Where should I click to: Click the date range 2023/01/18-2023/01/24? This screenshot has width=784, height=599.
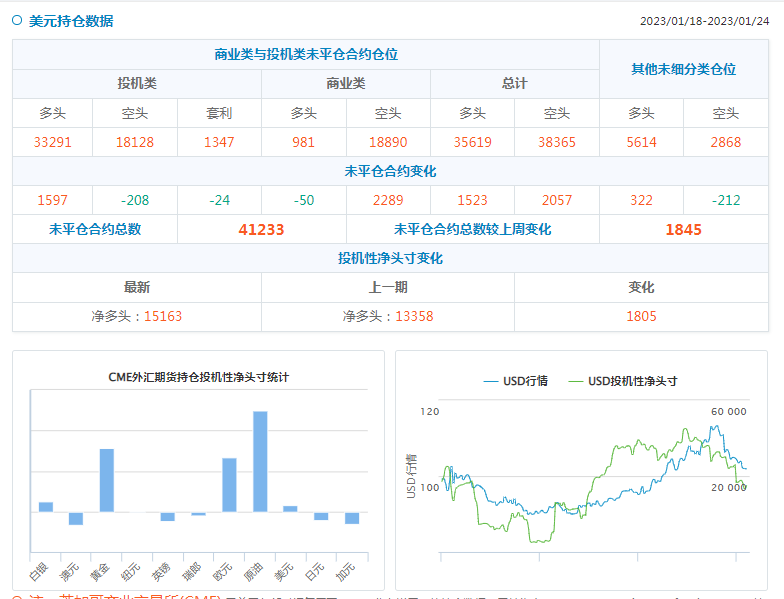(x=705, y=21)
